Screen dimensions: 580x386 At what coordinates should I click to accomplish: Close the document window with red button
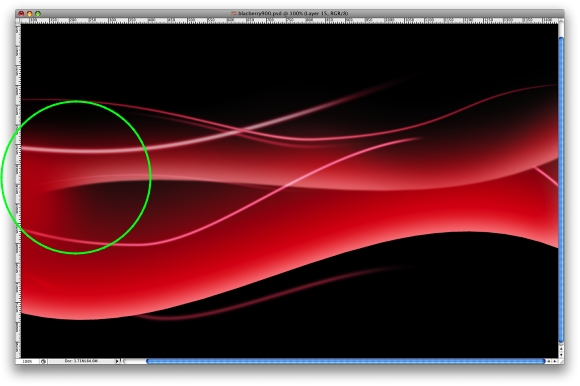tap(21, 13)
